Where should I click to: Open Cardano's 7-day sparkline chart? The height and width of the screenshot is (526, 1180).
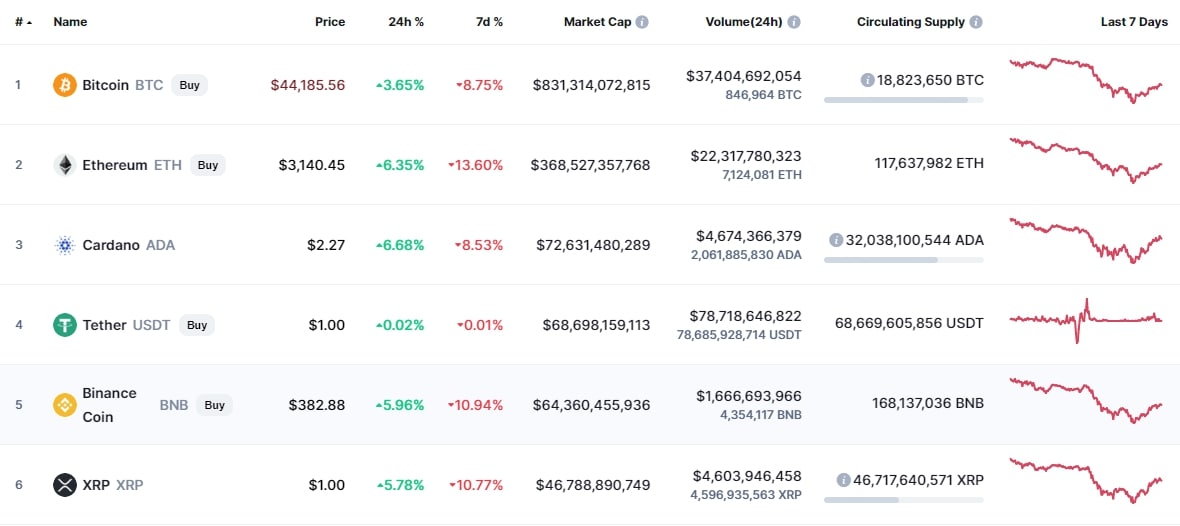pos(1086,240)
